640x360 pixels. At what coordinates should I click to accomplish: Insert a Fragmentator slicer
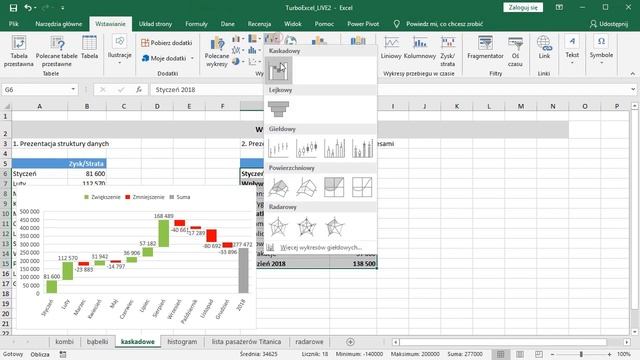coord(485,48)
